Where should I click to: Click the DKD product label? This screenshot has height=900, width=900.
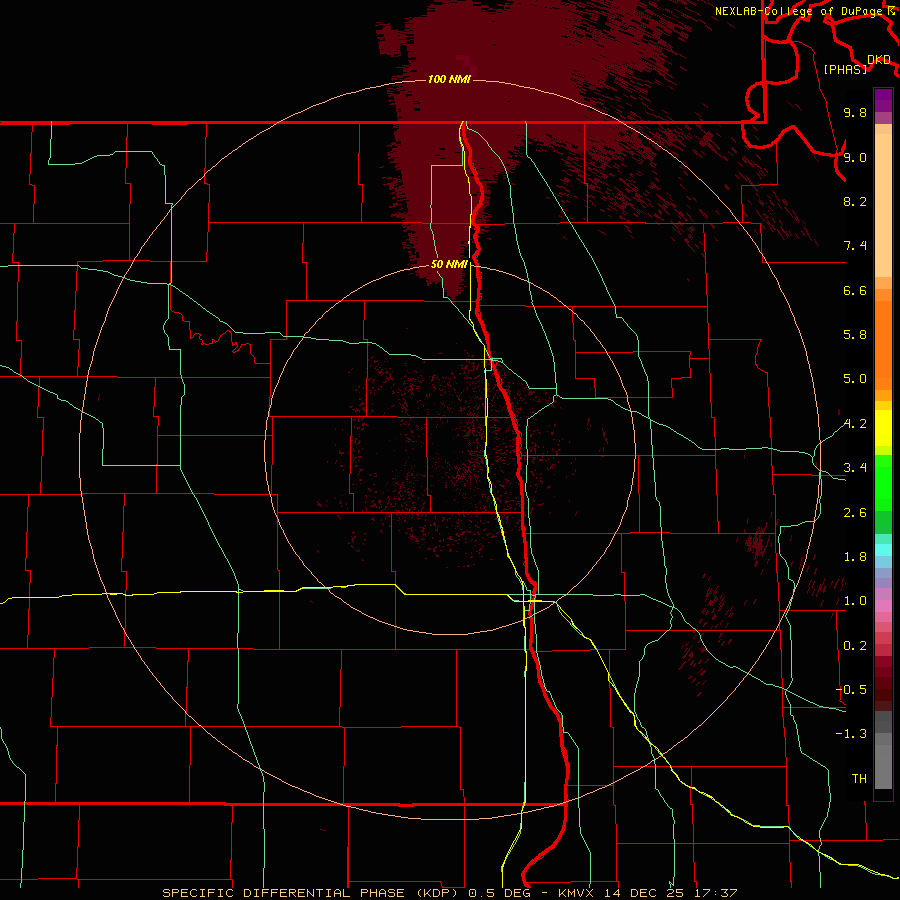pyautogui.click(x=879, y=60)
